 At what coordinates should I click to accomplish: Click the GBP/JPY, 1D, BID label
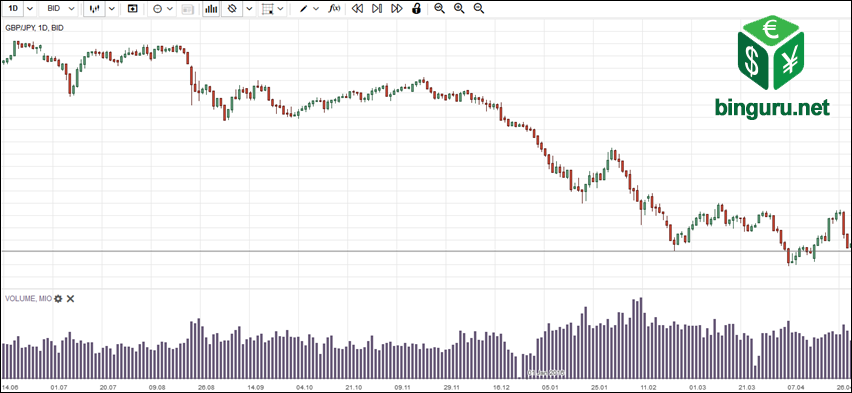[x=34, y=27]
